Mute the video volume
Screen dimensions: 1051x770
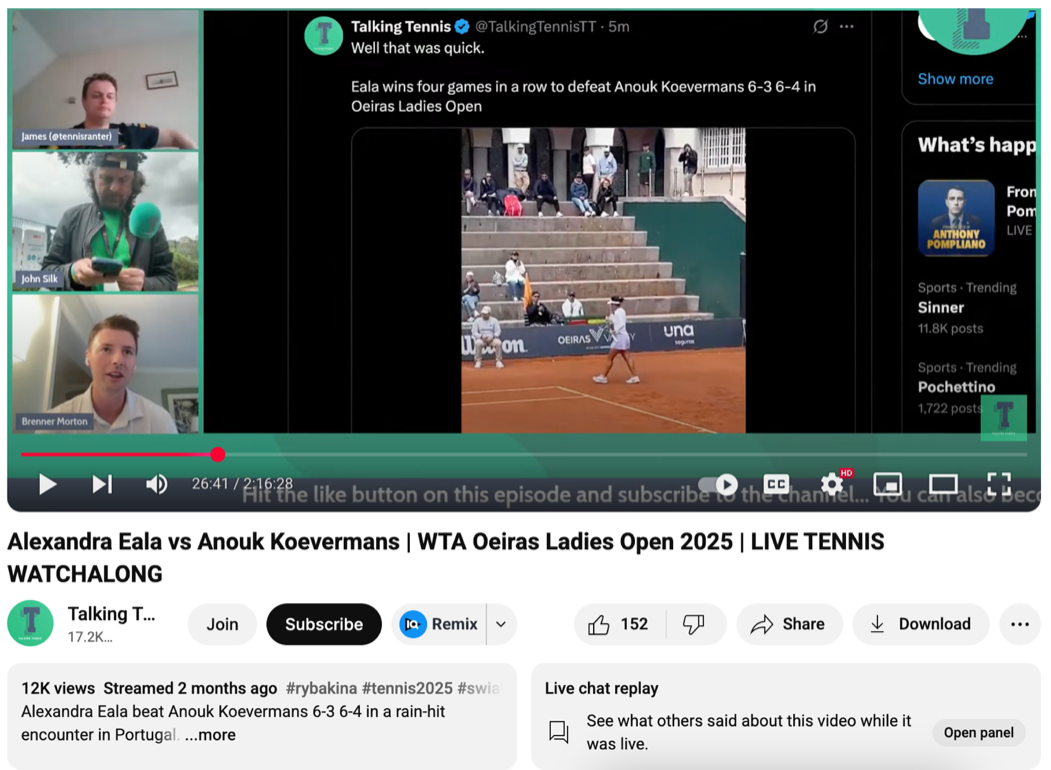(157, 484)
